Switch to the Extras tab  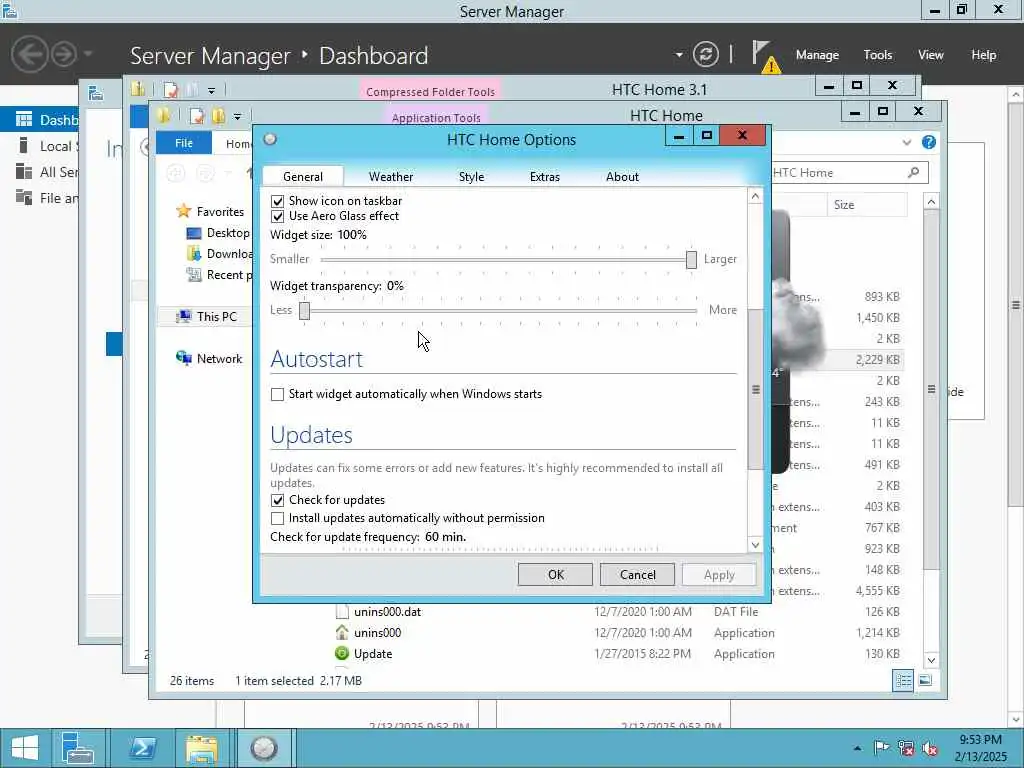coord(545,176)
